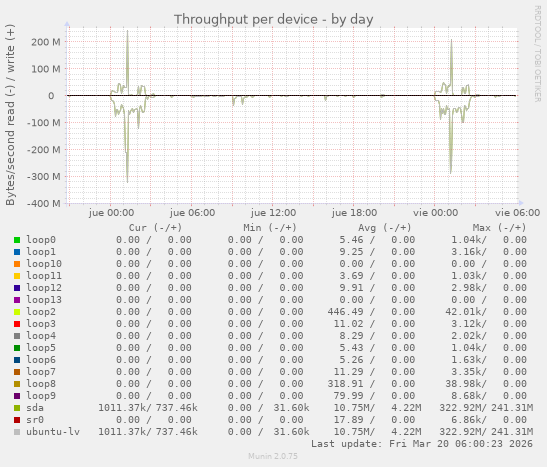Click 'jue 06:00' x-axis label

192,213
